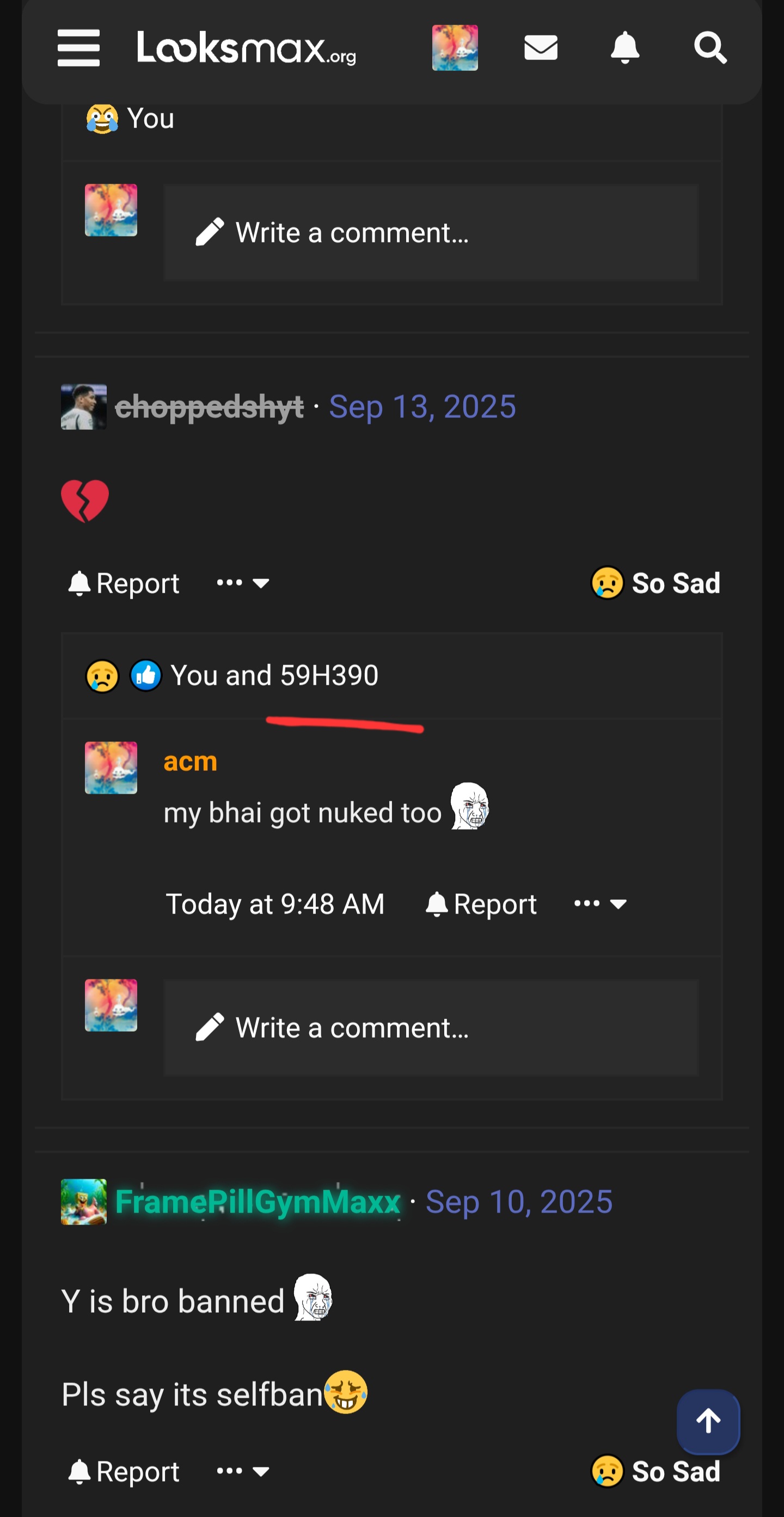Expand more options on choppedshyt's post

(x=242, y=583)
